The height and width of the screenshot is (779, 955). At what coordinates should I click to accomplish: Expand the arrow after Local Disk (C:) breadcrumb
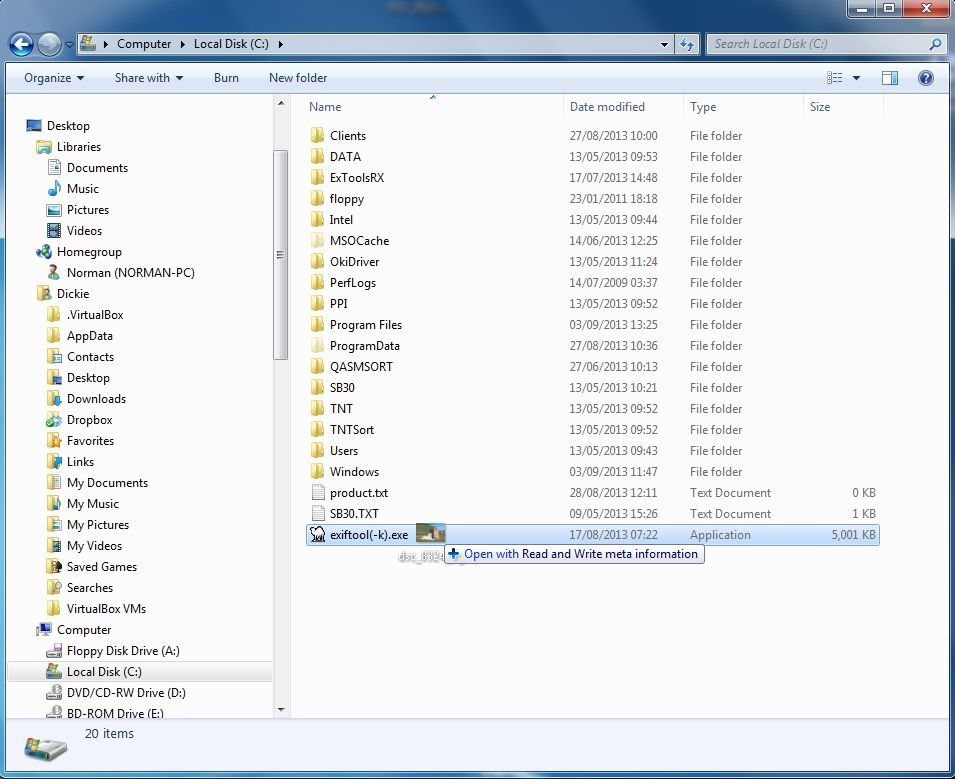point(280,44)
